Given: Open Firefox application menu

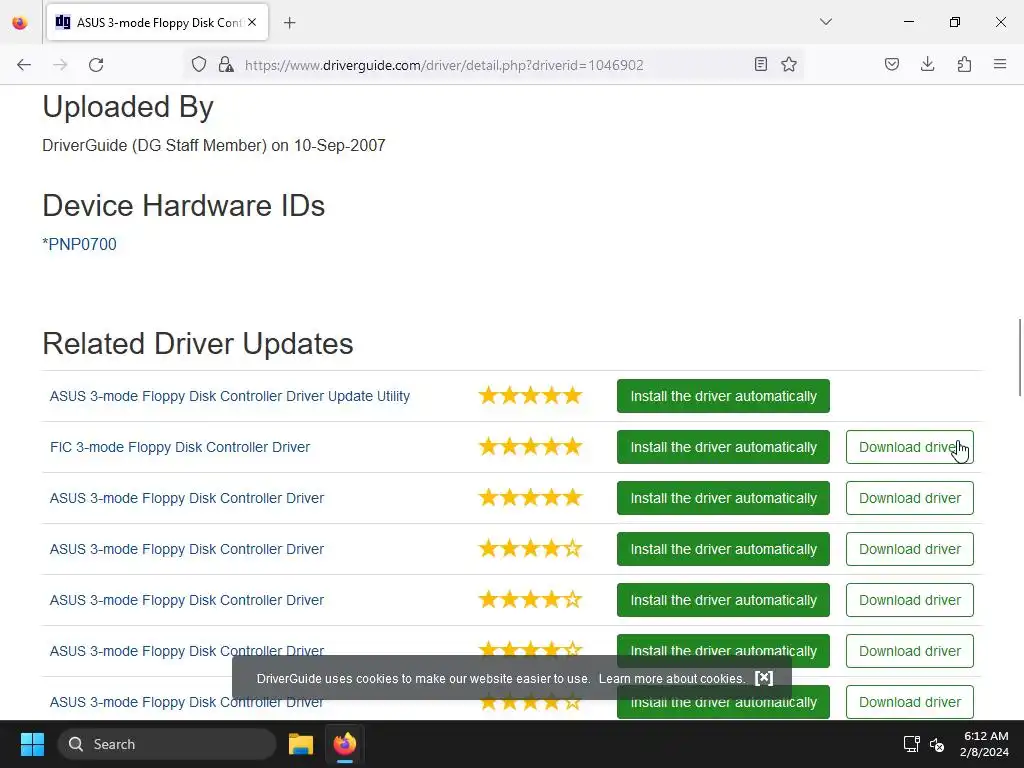Looking at the screenshot, I should [1000, 64].
